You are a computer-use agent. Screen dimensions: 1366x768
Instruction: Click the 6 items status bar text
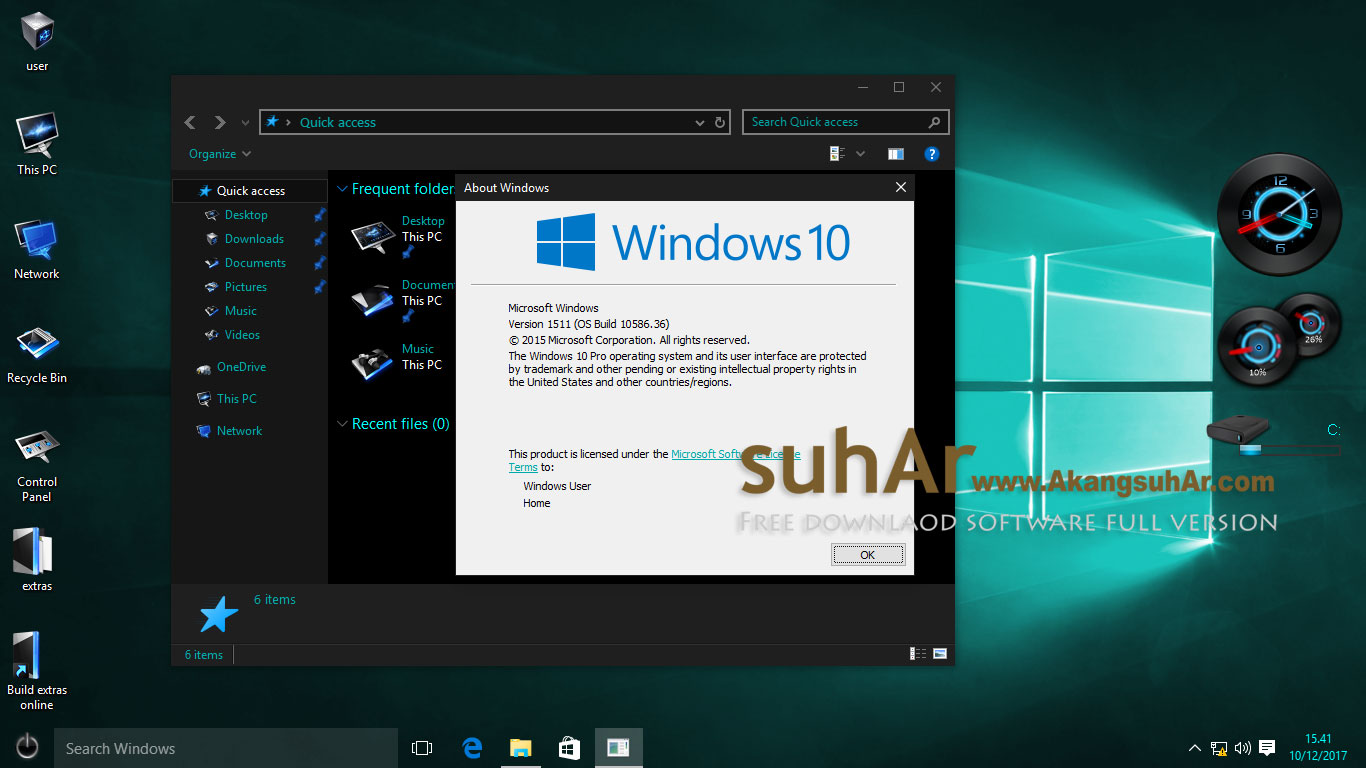pos(204,655)
